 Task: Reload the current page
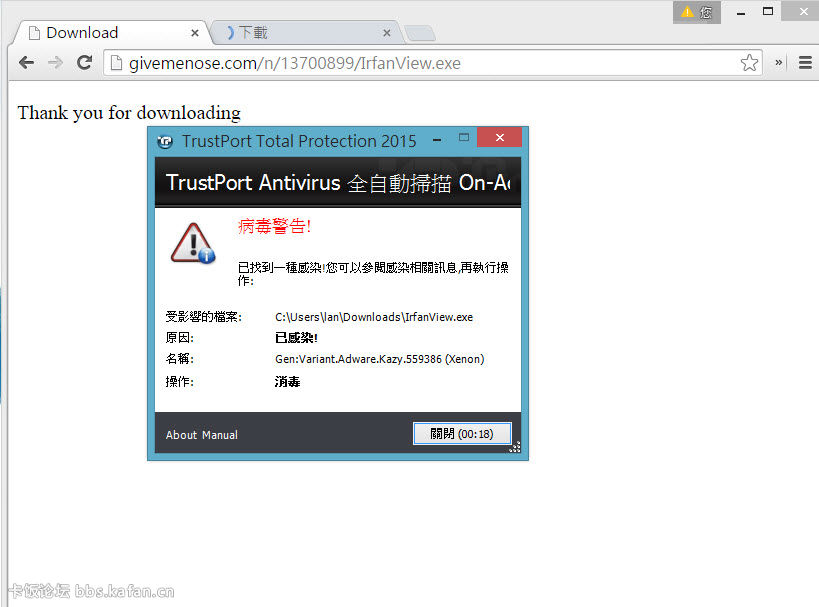point(85,63)
